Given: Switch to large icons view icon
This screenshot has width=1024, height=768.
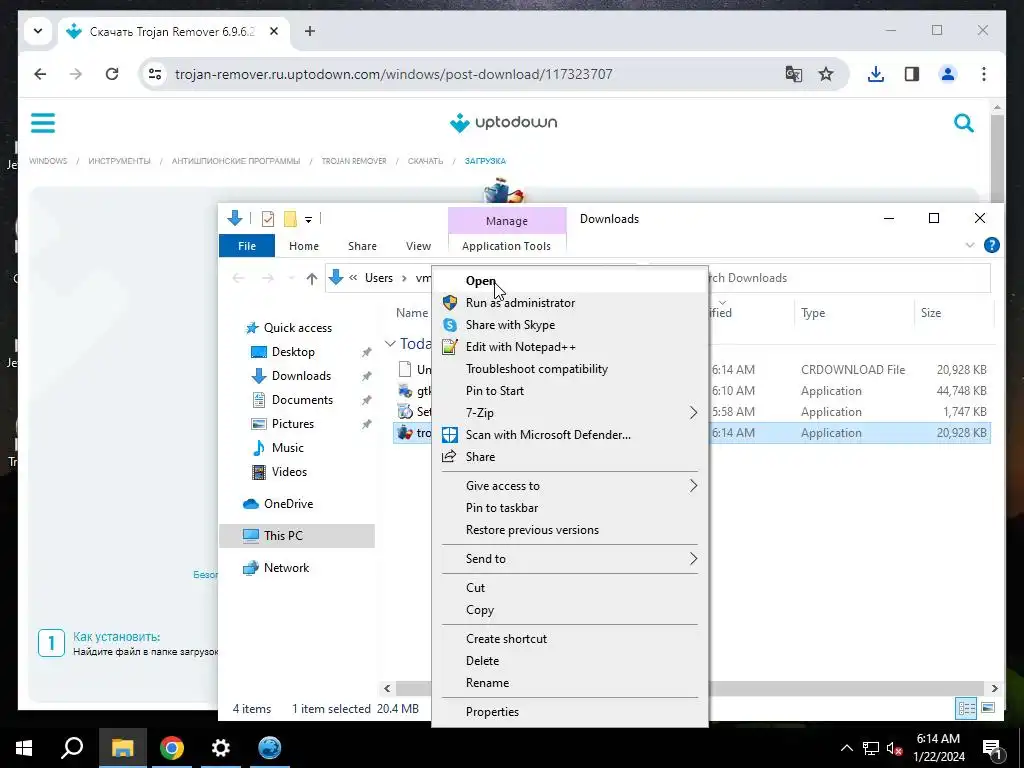Looking at the screenshot, I should click(988, 708).
